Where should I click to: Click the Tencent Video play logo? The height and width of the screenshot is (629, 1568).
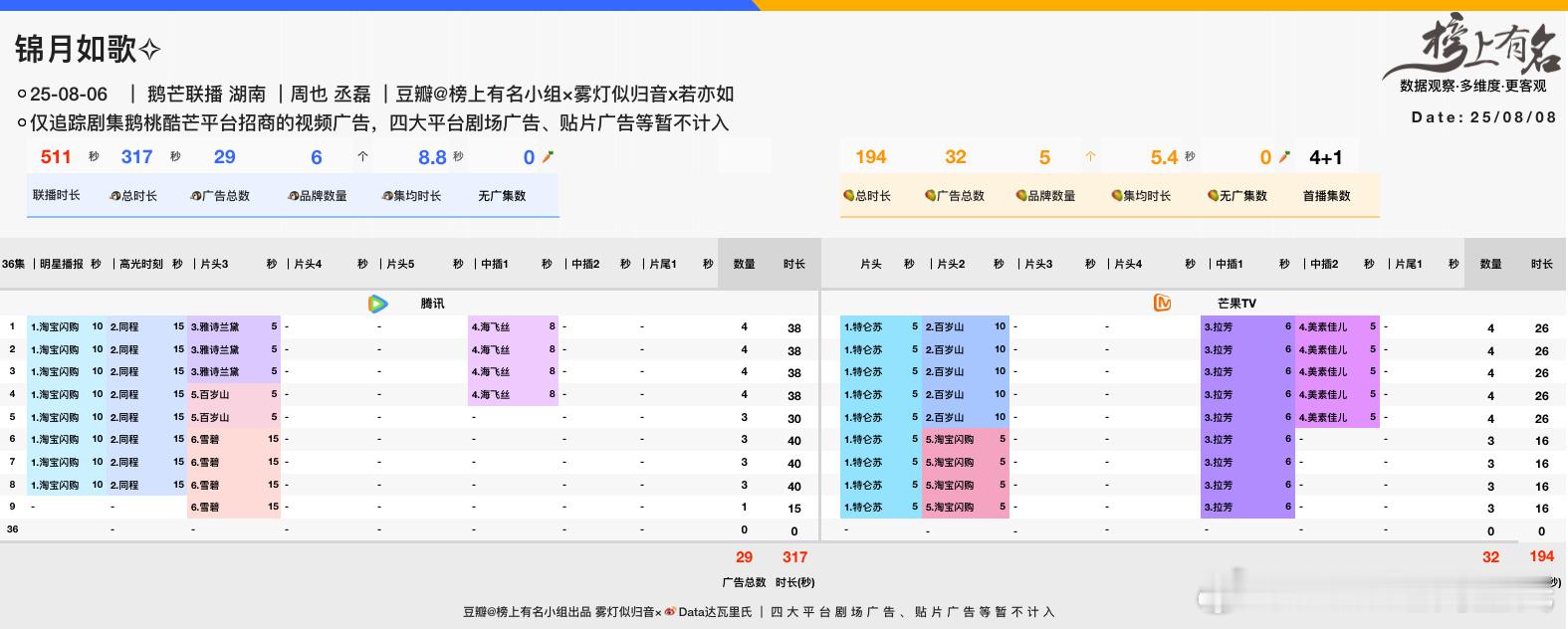point(377,304)
